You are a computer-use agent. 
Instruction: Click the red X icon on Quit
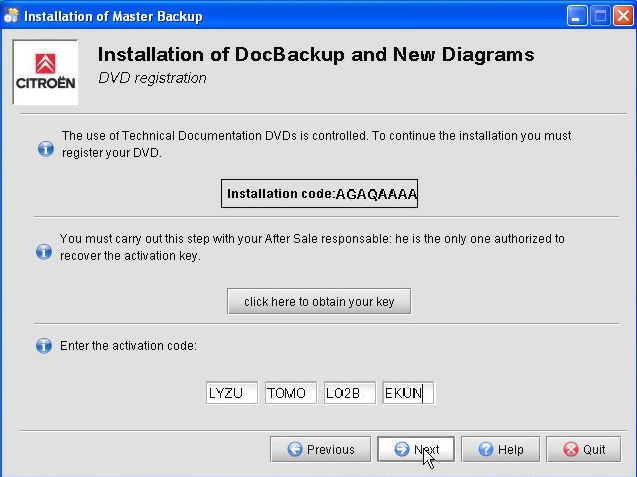(571, 450)
